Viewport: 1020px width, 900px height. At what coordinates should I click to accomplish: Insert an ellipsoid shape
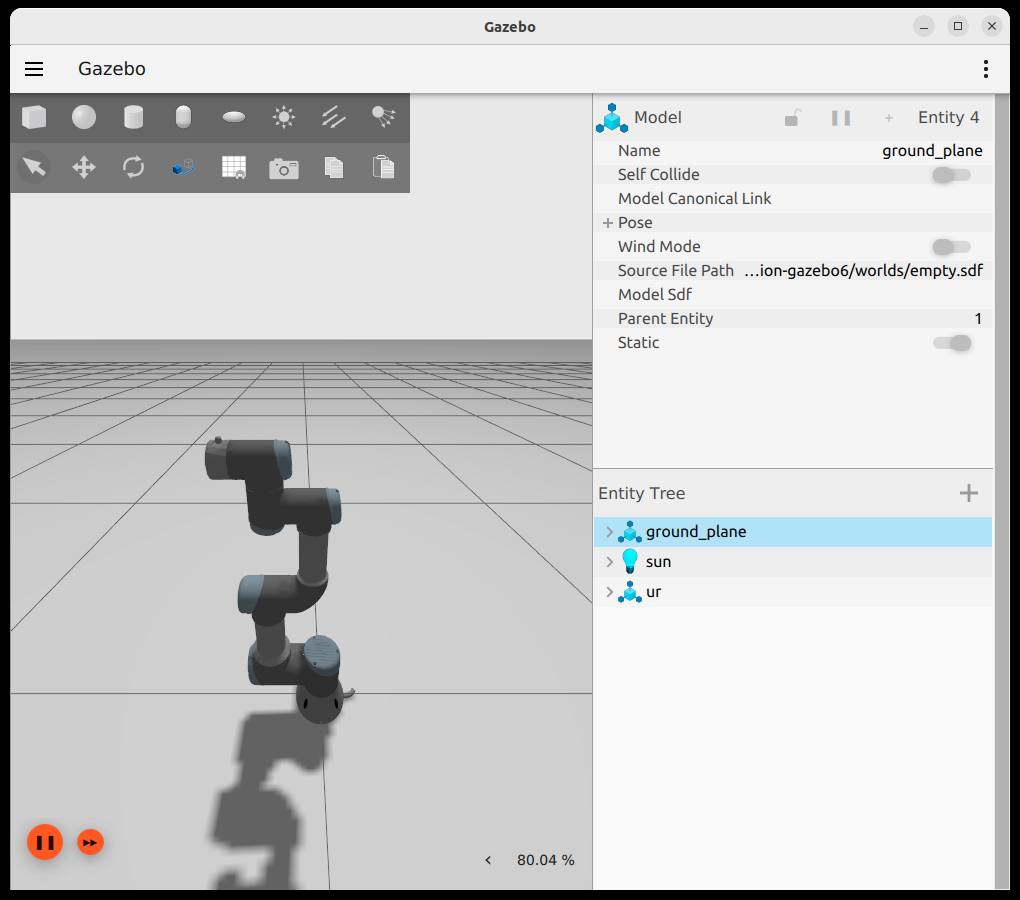pyautogui.click(x=234, y=118)
